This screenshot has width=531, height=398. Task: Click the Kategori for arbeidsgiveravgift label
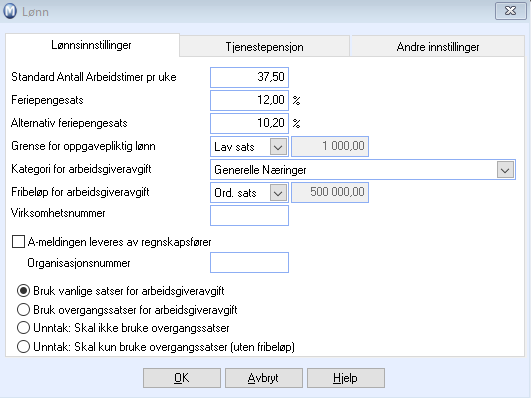click(x=81, y=169)
